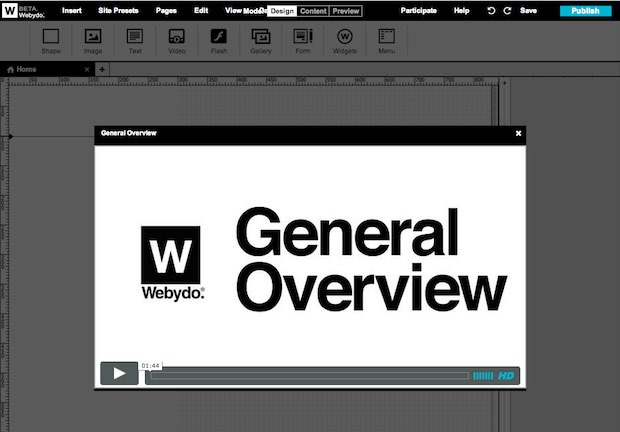The height and width of the screenshot is (432, 620).
Task: Play the General Overview video
Action: pos(119,373)
